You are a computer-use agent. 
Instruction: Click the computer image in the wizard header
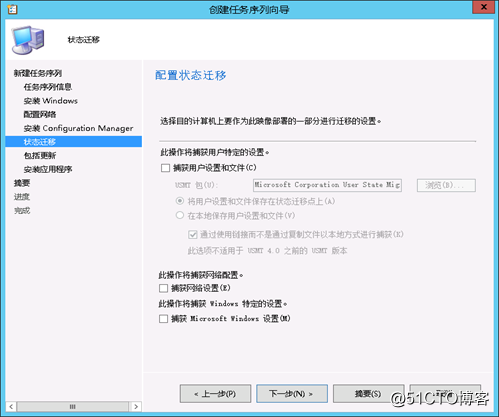[x=28, y=40]
